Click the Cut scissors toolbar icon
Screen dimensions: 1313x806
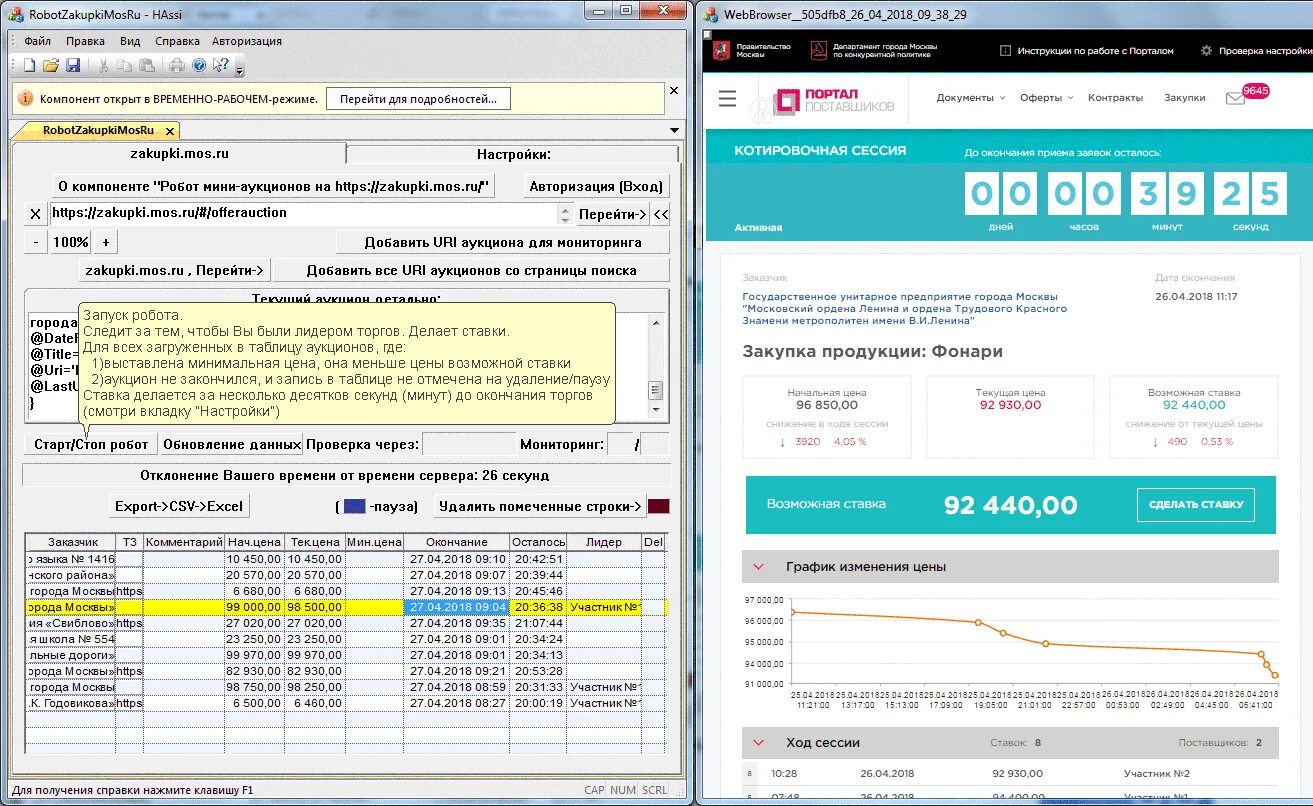(103, 66)
